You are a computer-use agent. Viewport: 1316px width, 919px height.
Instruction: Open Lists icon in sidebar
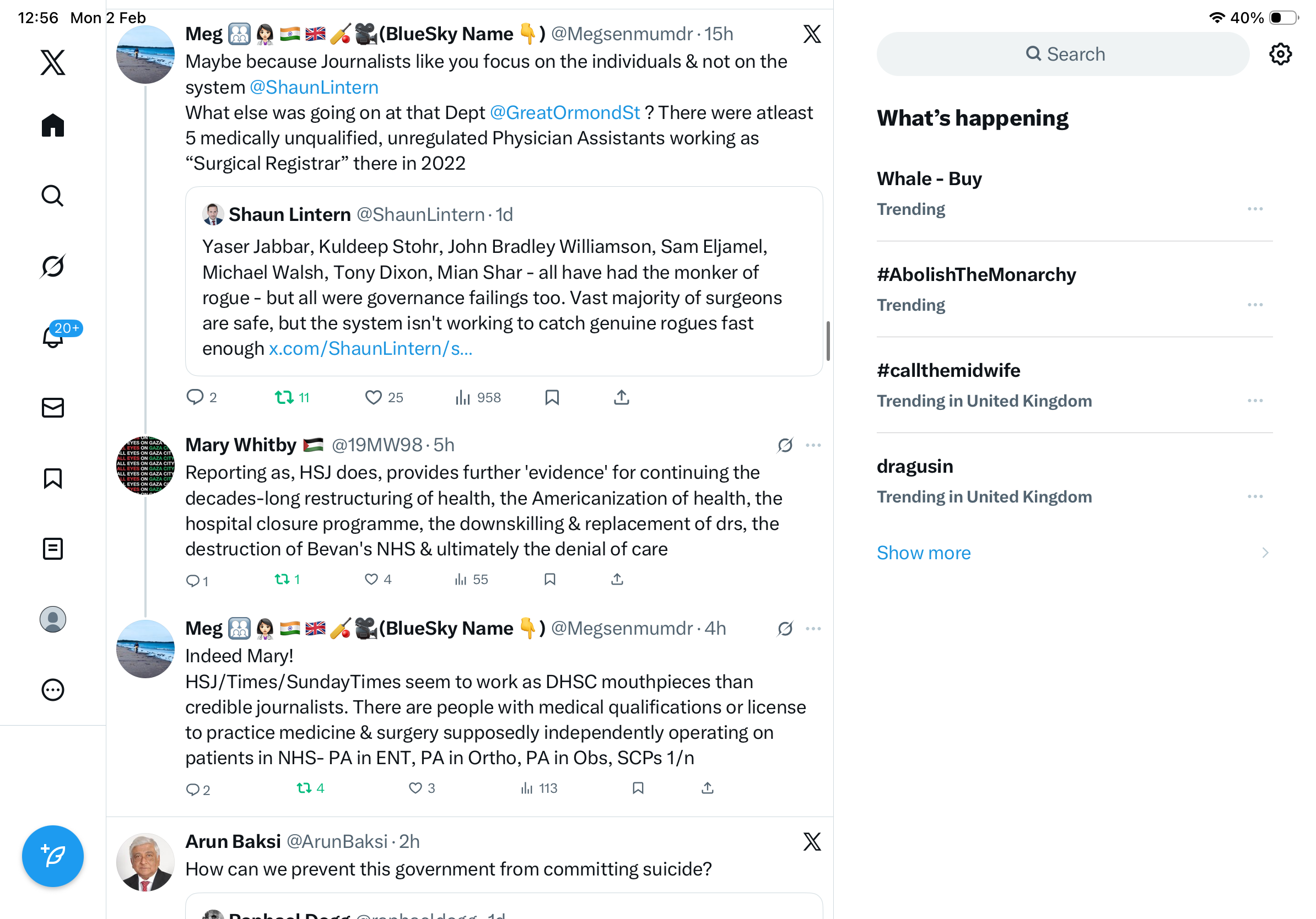pos(53,549)
